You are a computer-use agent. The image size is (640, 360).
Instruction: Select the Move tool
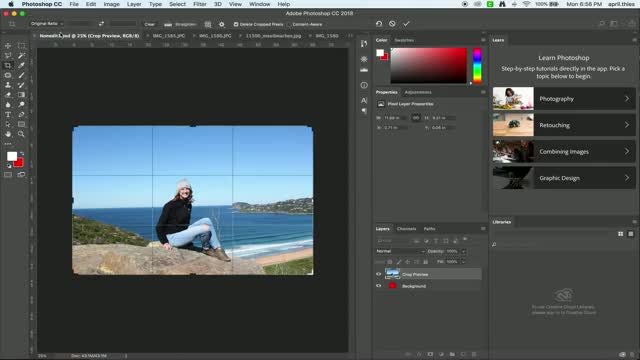point(8,46)
